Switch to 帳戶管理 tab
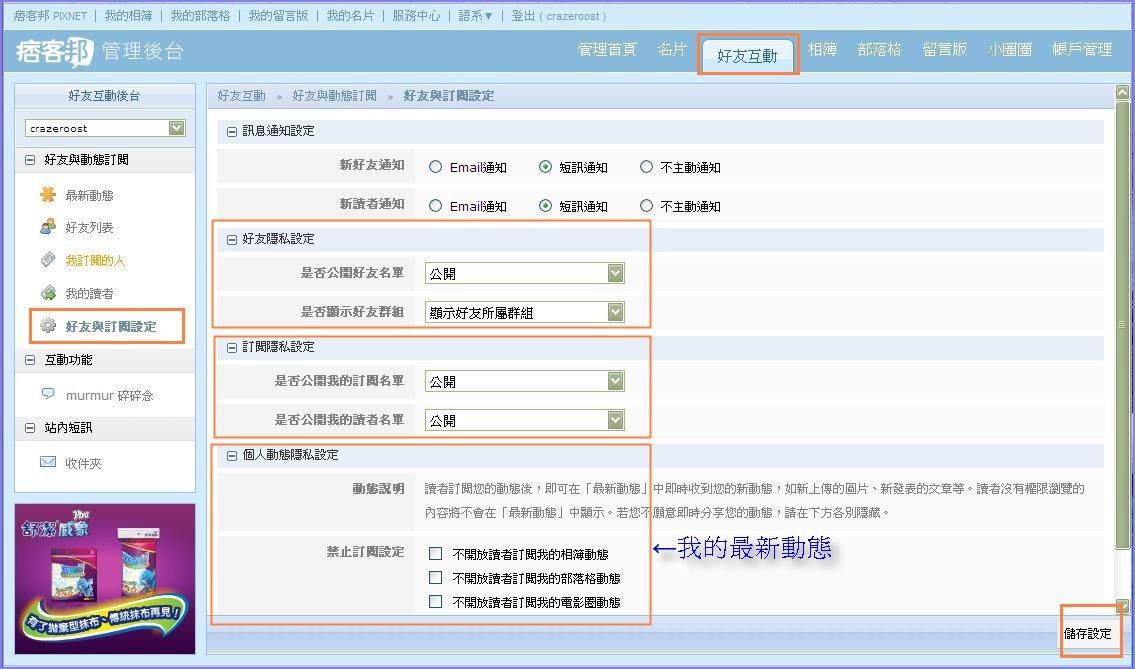The height and width of the screenshot is (669, 1135). click(1082, 49)
